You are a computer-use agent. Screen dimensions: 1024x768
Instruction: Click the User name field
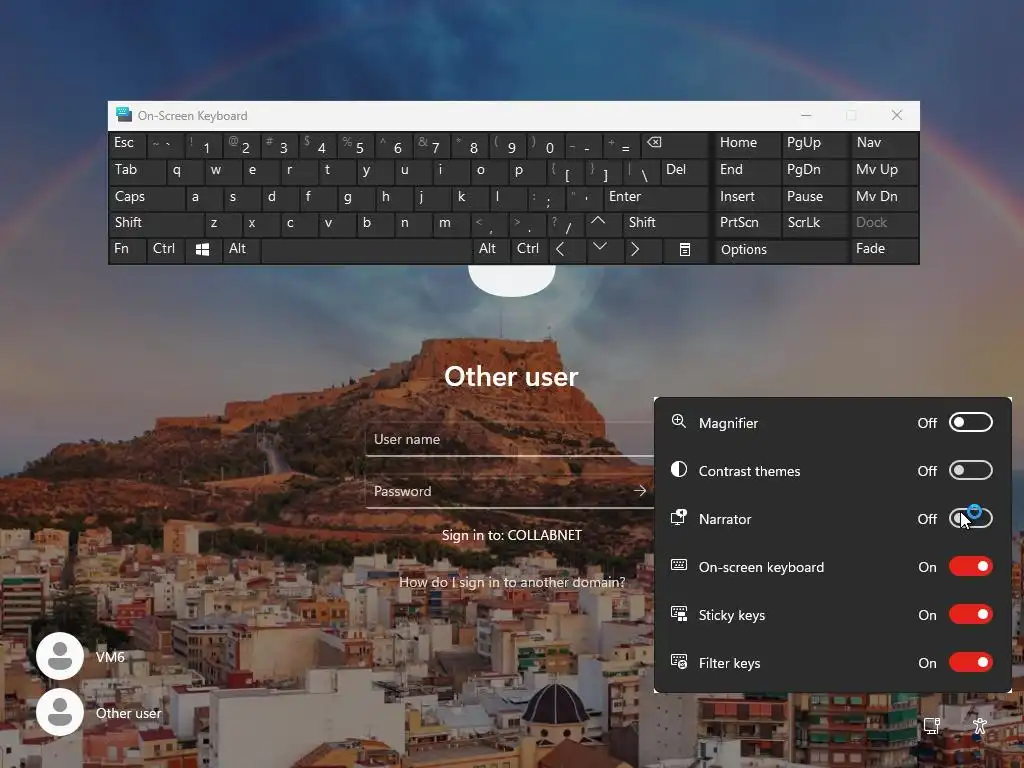(x=509, y=440)
